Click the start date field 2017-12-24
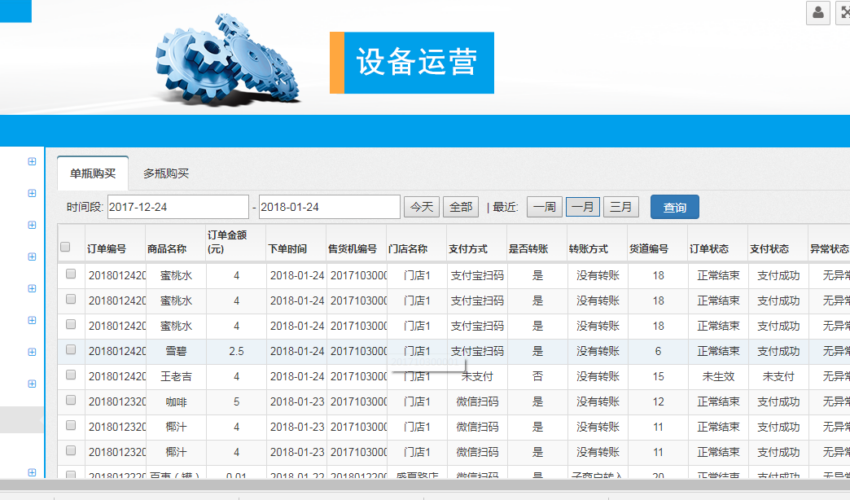Image resolution: width=850 pixels, height=500 pixels. pos(178,207)
